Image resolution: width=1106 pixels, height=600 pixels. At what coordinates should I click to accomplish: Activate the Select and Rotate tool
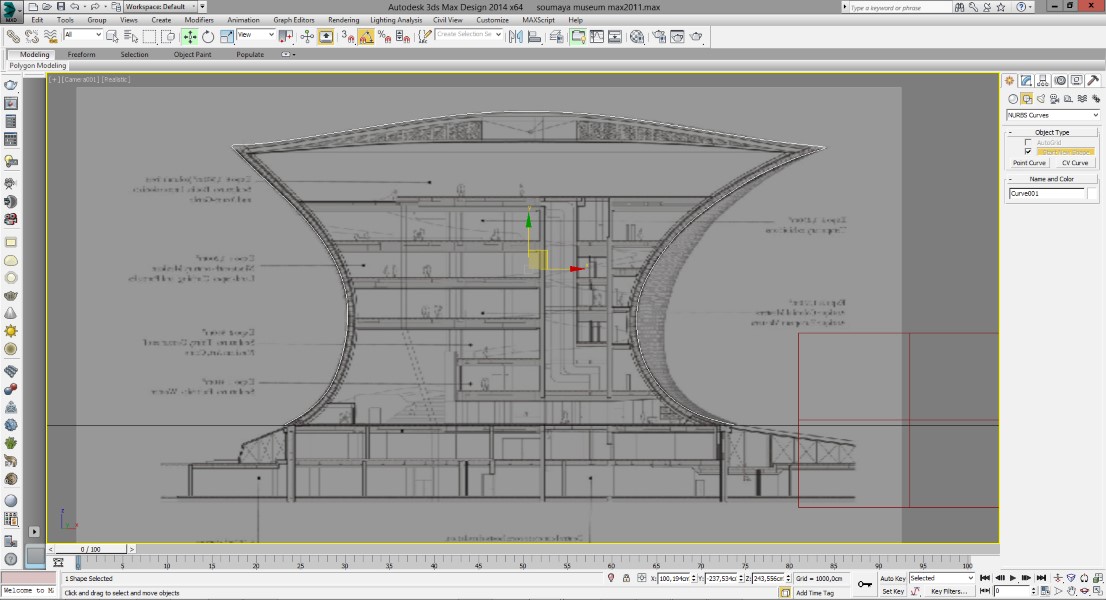pyautogui.click(x=208, y=37)
